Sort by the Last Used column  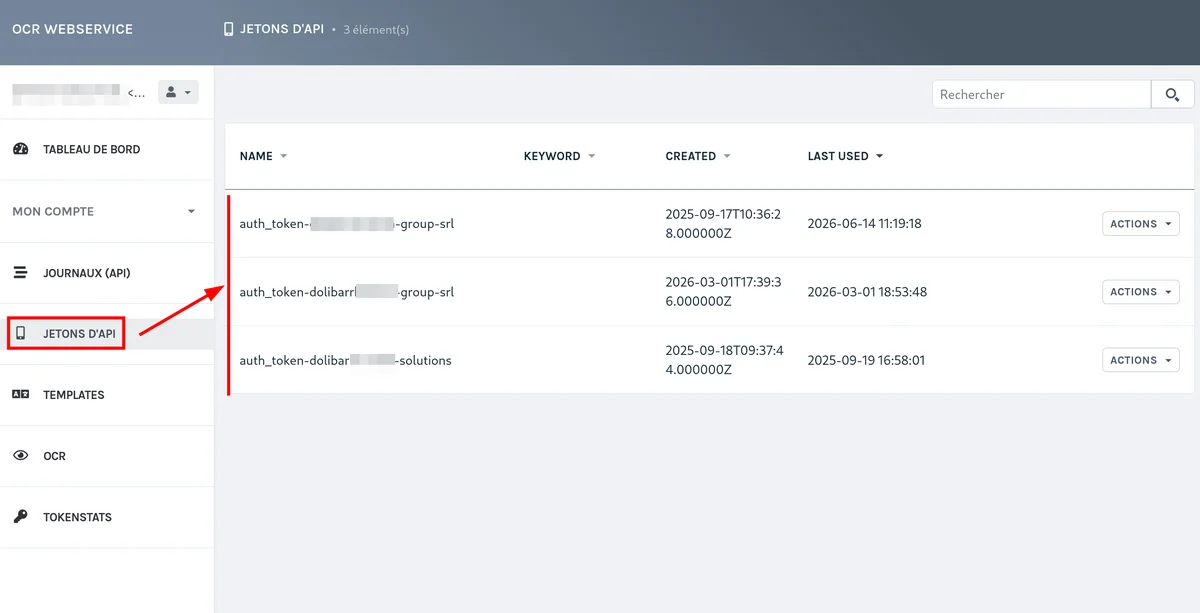(845, 156)
